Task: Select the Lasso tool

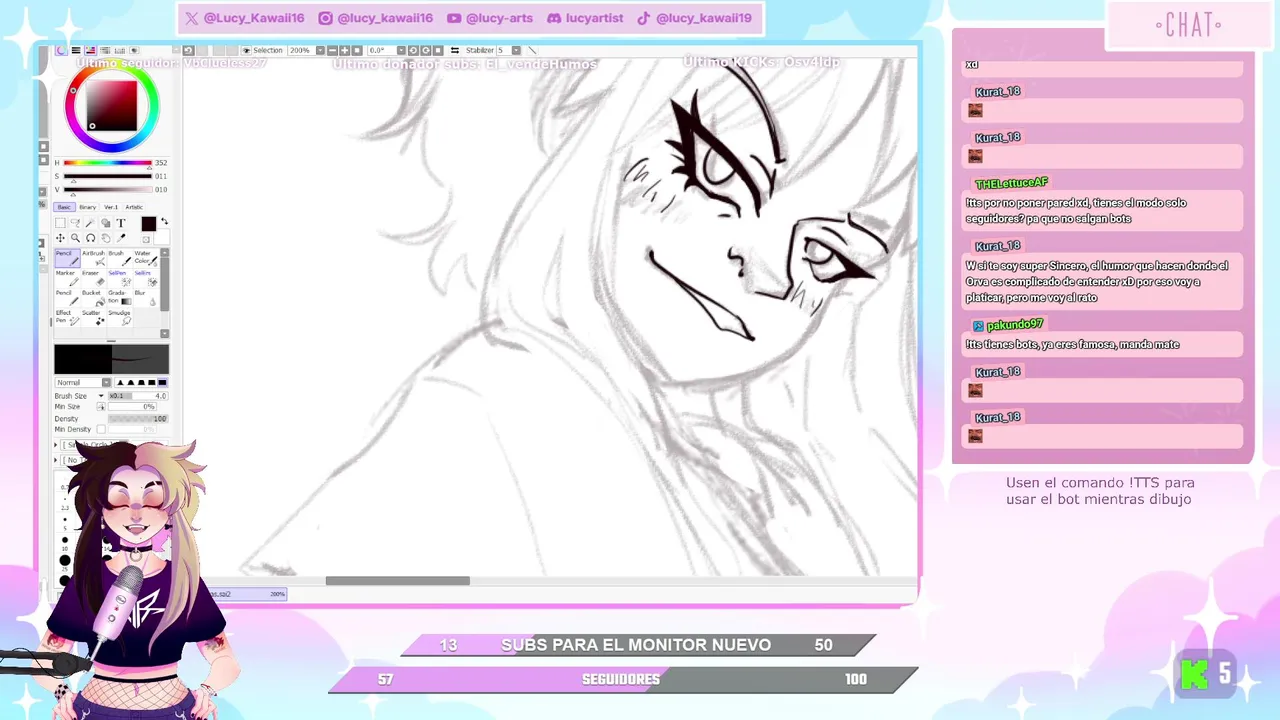Action: point(75,223)
